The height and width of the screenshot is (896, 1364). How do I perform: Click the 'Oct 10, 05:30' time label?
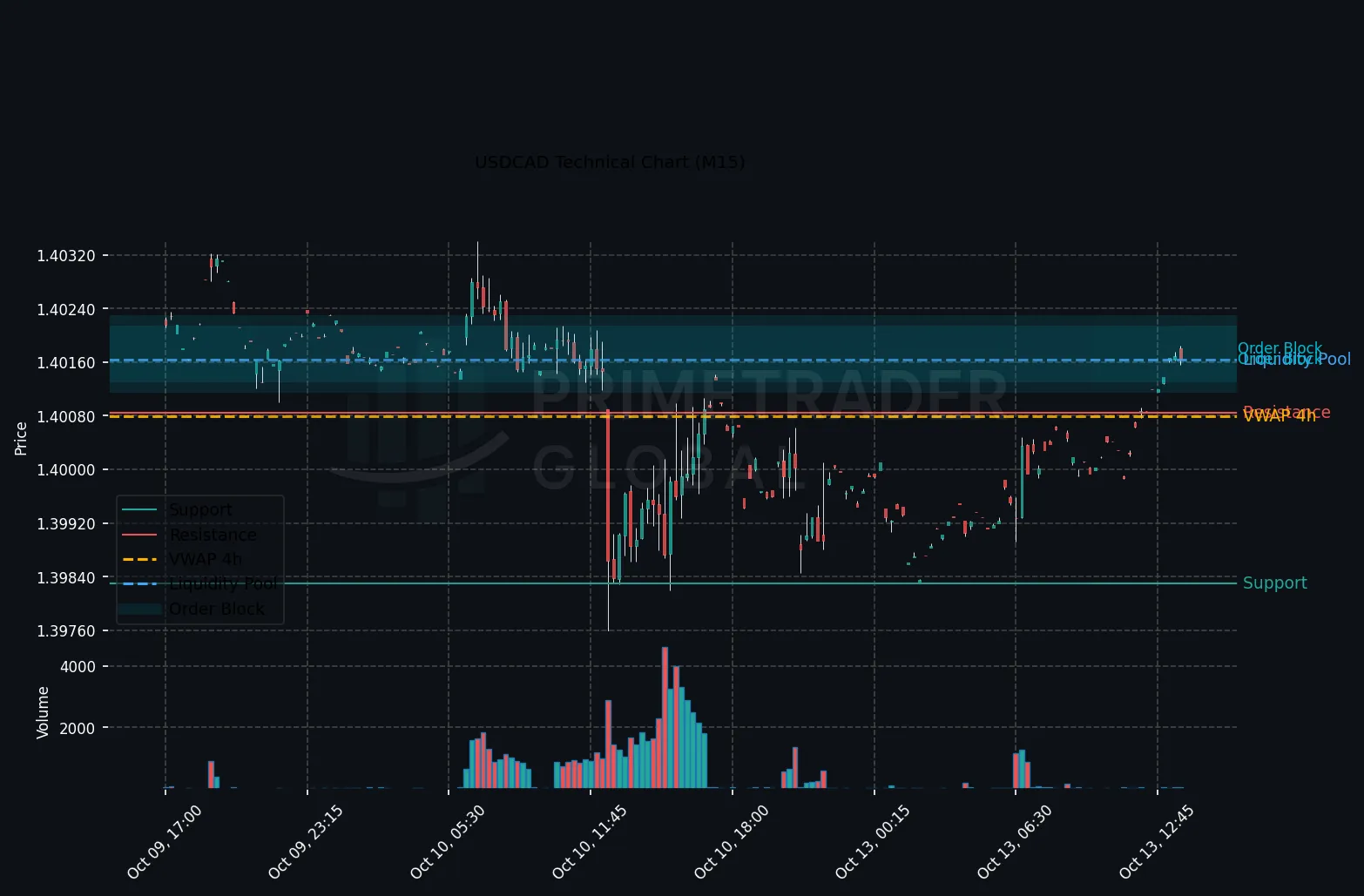447,842
